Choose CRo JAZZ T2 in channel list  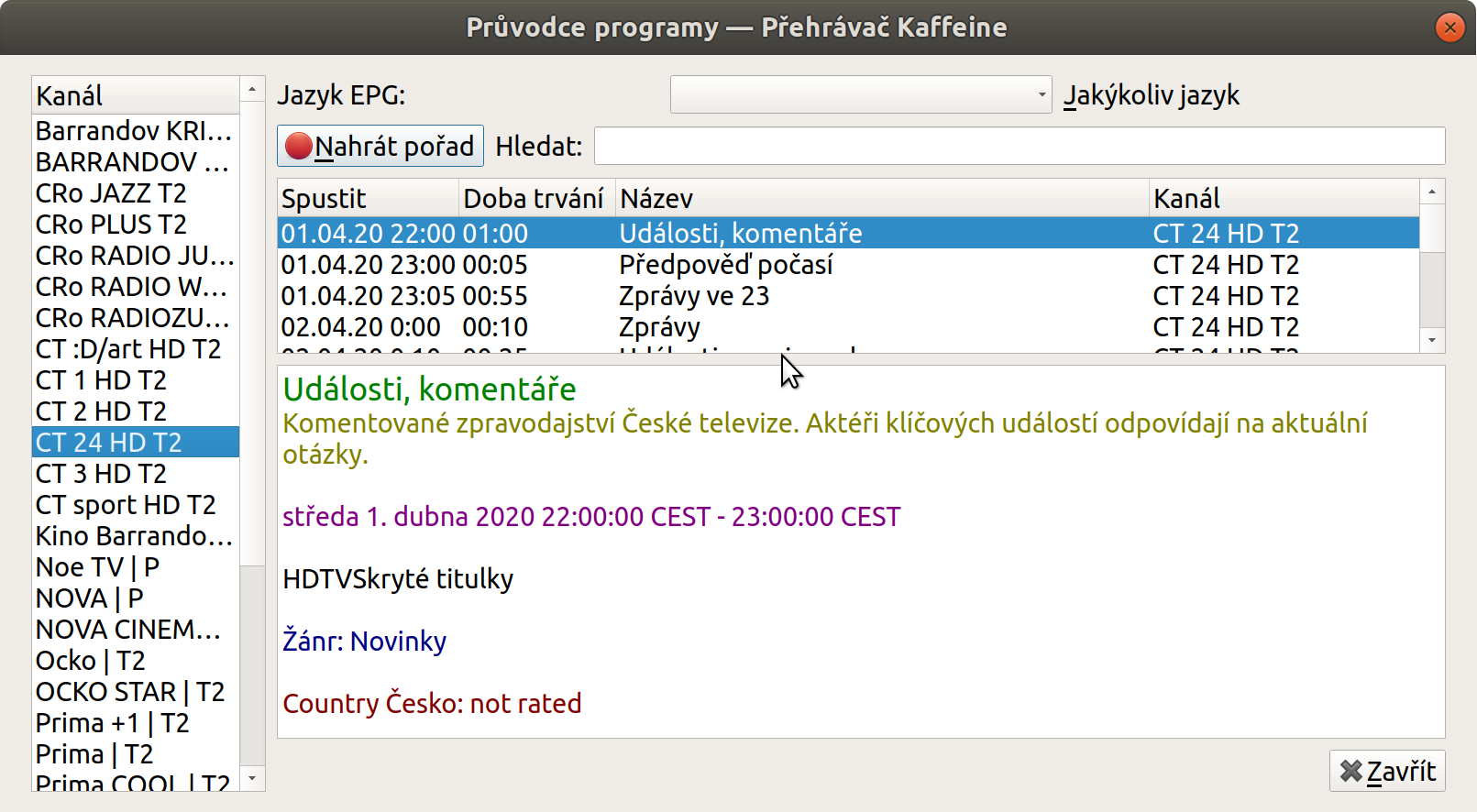136,192
